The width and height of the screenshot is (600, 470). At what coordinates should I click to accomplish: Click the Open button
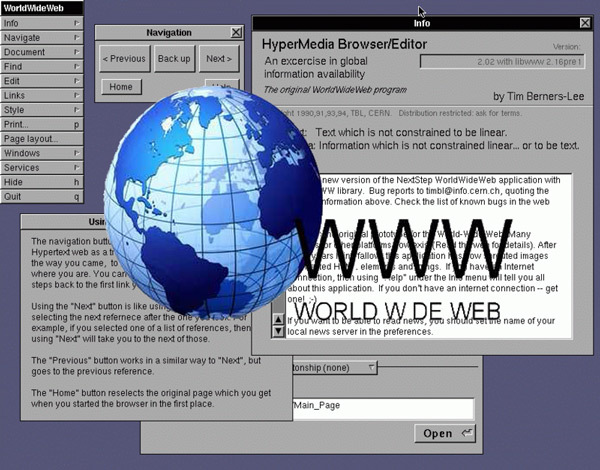click(x=445, y=433)
